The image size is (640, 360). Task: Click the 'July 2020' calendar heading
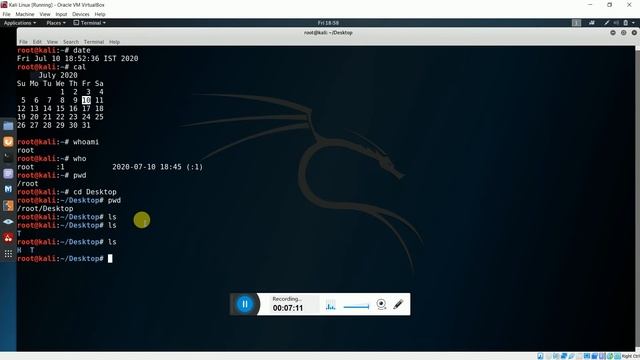[x=58, y=75]
